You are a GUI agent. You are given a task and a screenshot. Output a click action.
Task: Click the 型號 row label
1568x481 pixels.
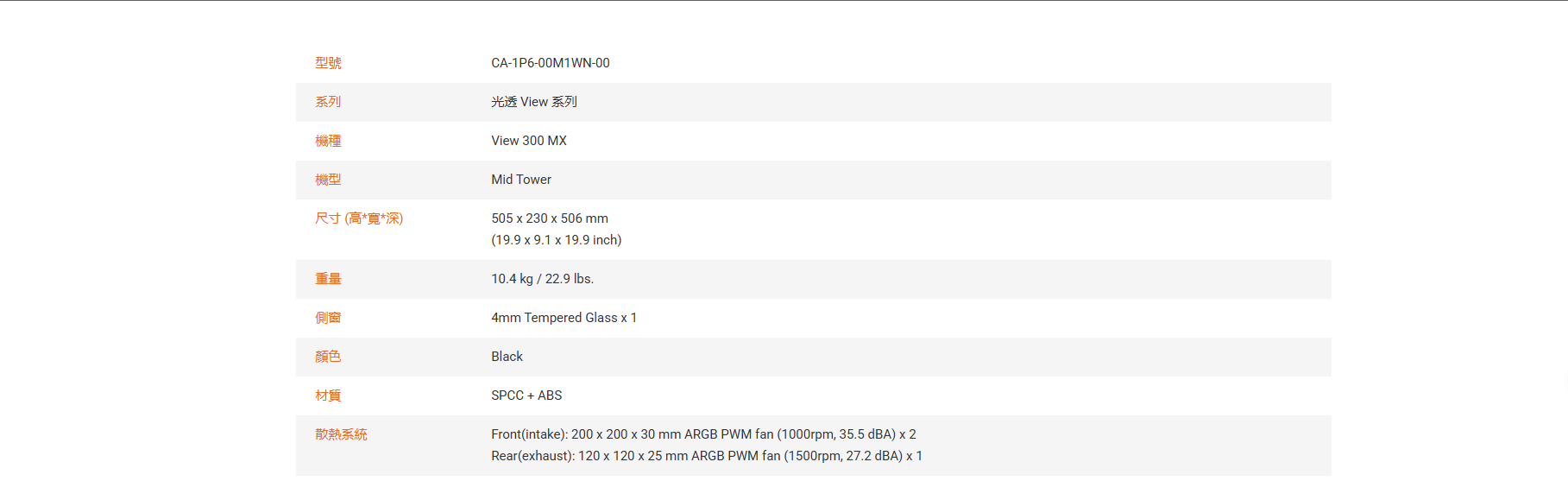[x=328, y=63]
